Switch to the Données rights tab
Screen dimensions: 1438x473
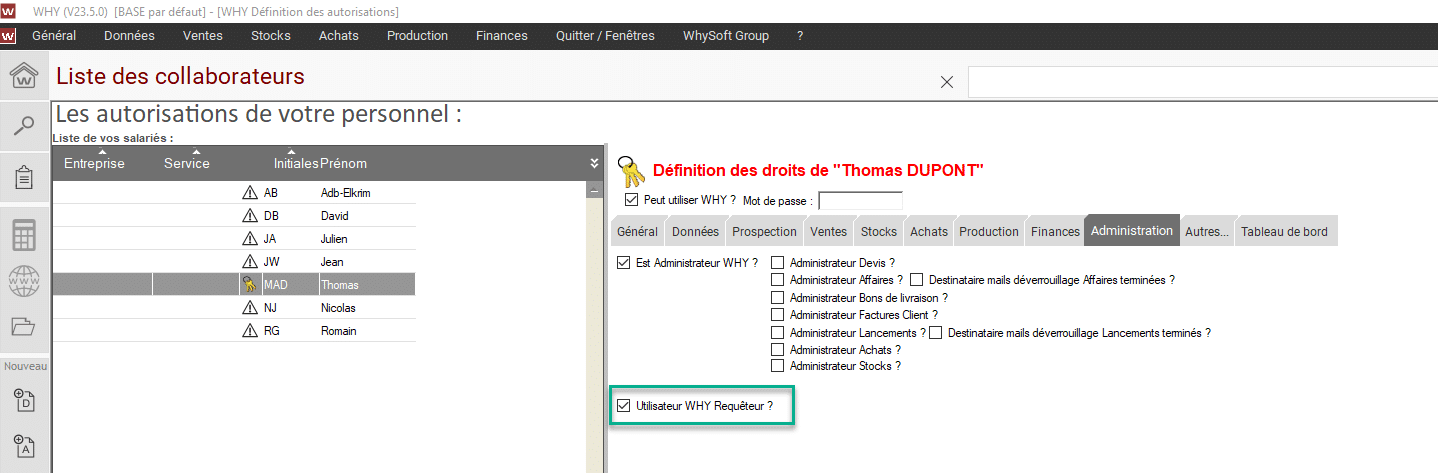695,231
